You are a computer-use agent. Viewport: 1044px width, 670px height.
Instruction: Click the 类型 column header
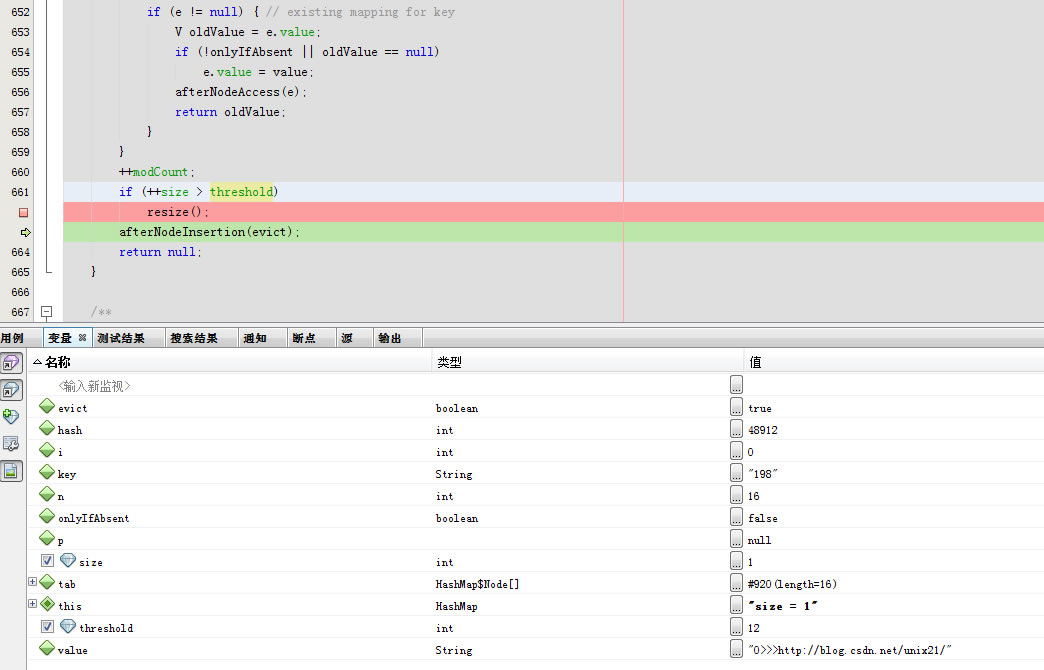(587, 362)
